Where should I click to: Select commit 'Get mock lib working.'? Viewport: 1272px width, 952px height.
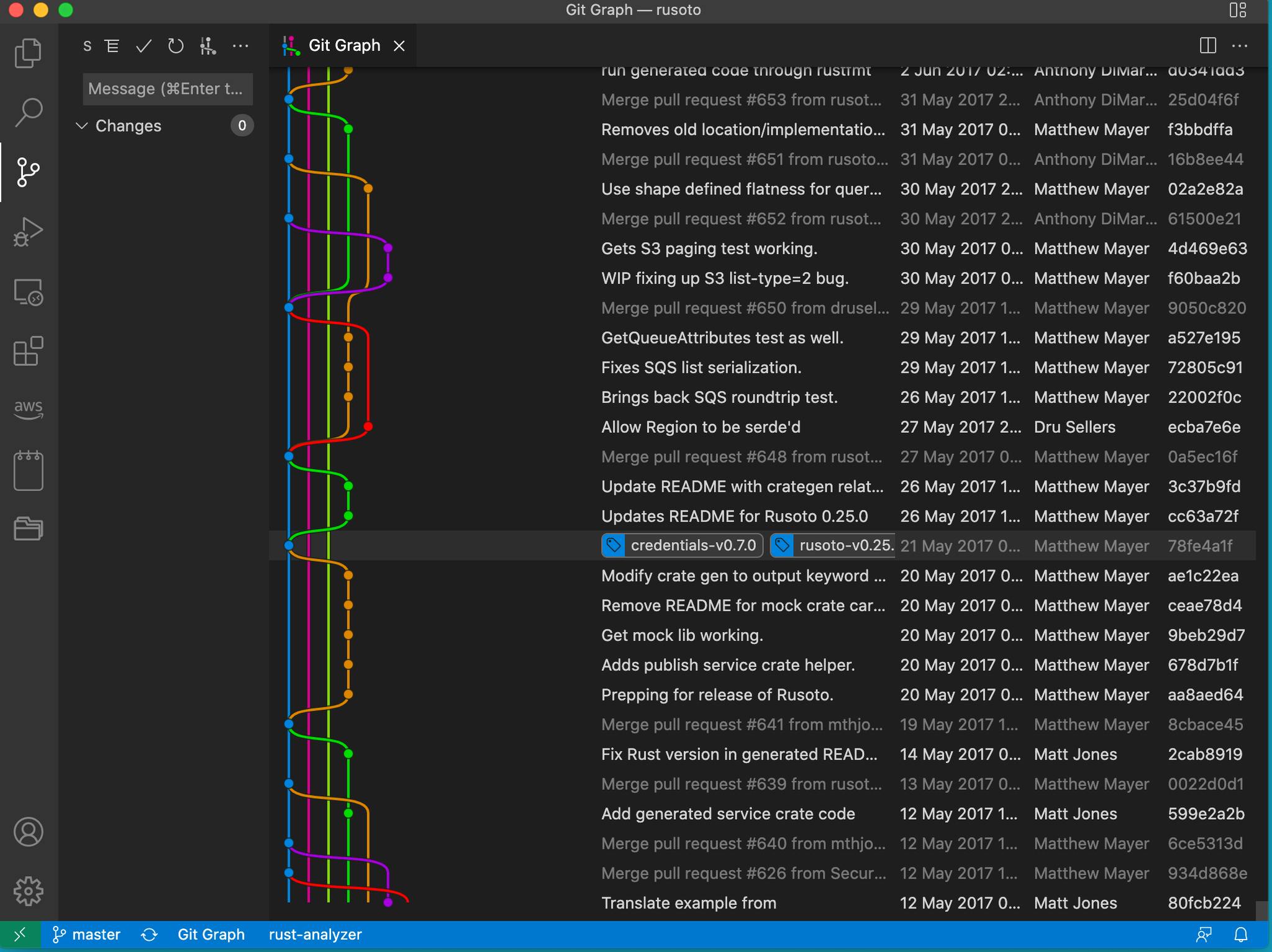[682, 636]
